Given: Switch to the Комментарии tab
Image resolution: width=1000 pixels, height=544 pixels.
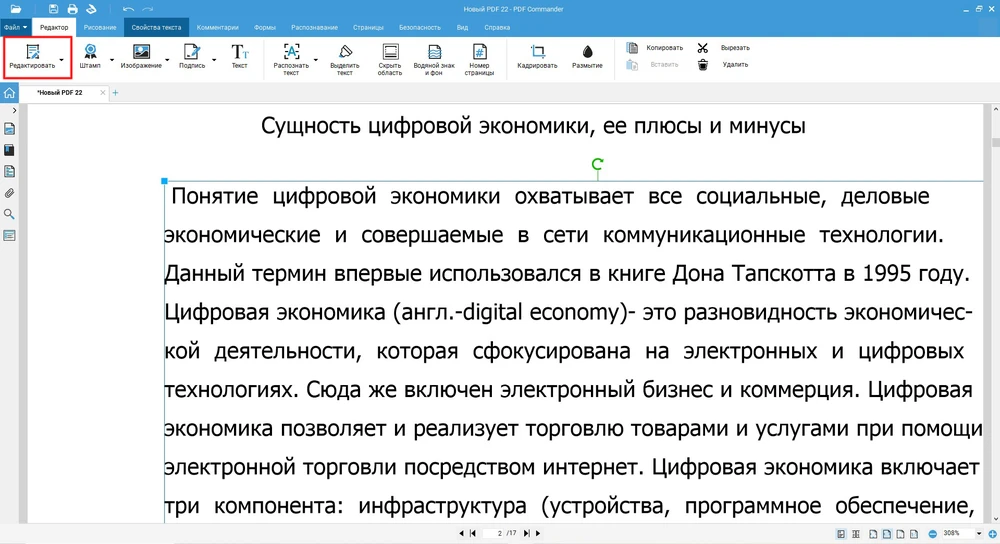Looking at the screenshot, I should click(x=217, y=27).
